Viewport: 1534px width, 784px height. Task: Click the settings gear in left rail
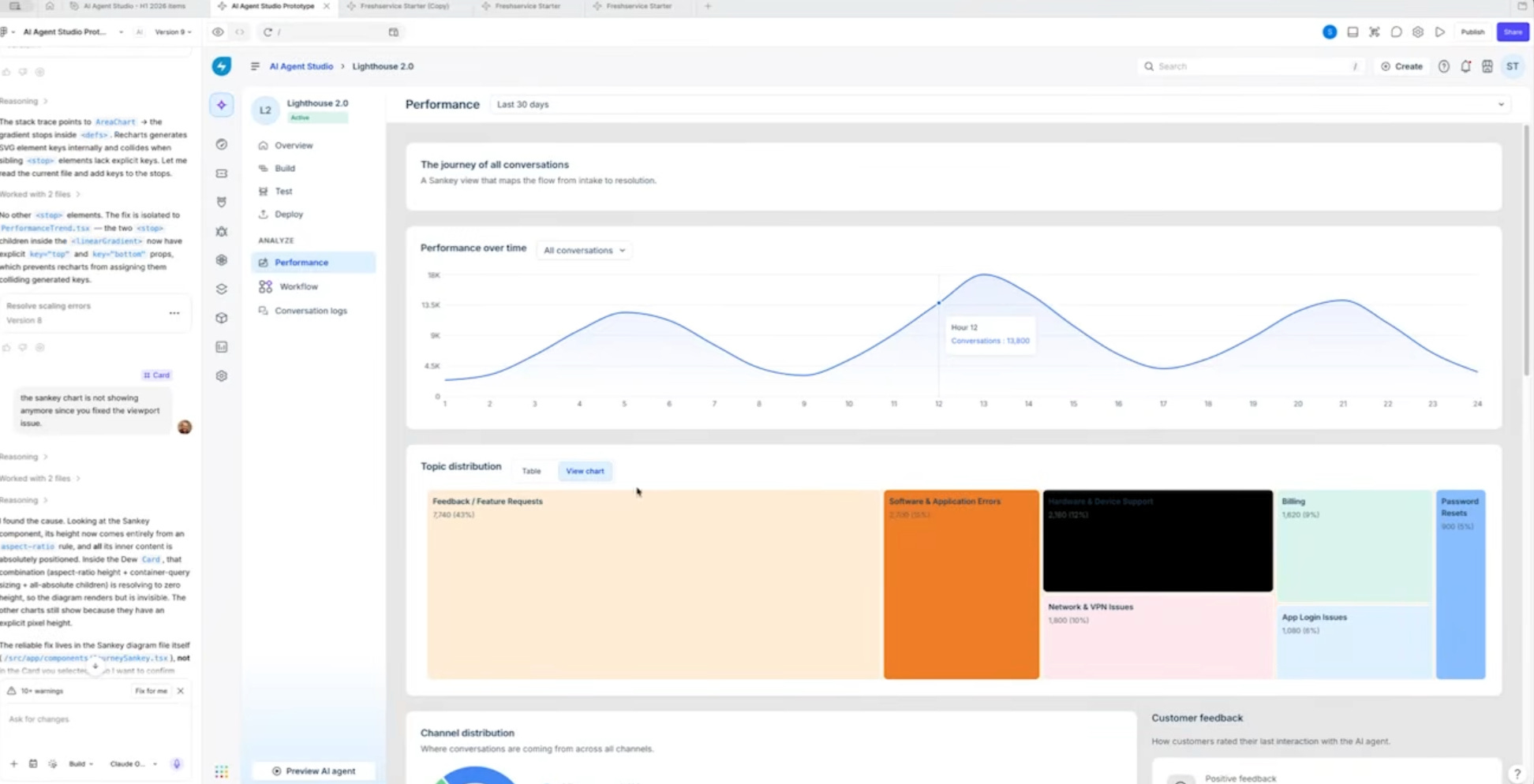pyautogui.click(x=222, y=376)
